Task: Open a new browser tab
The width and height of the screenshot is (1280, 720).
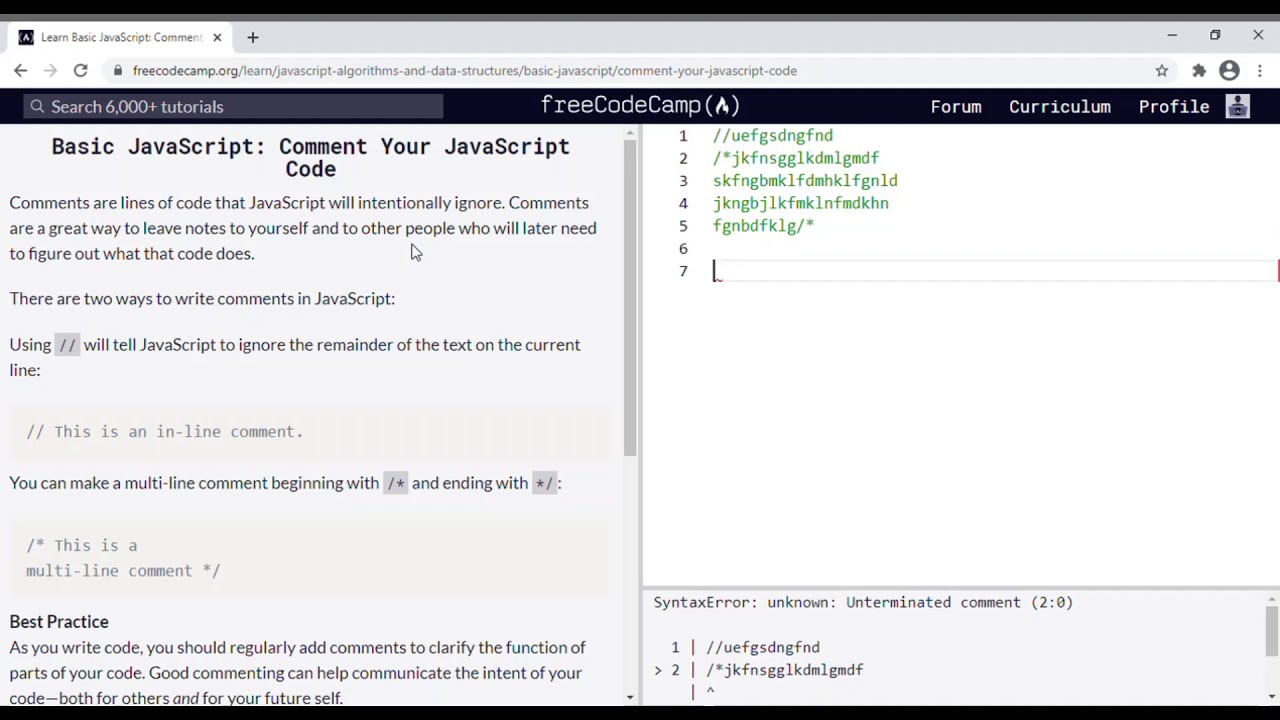Action: pos(253,37)
